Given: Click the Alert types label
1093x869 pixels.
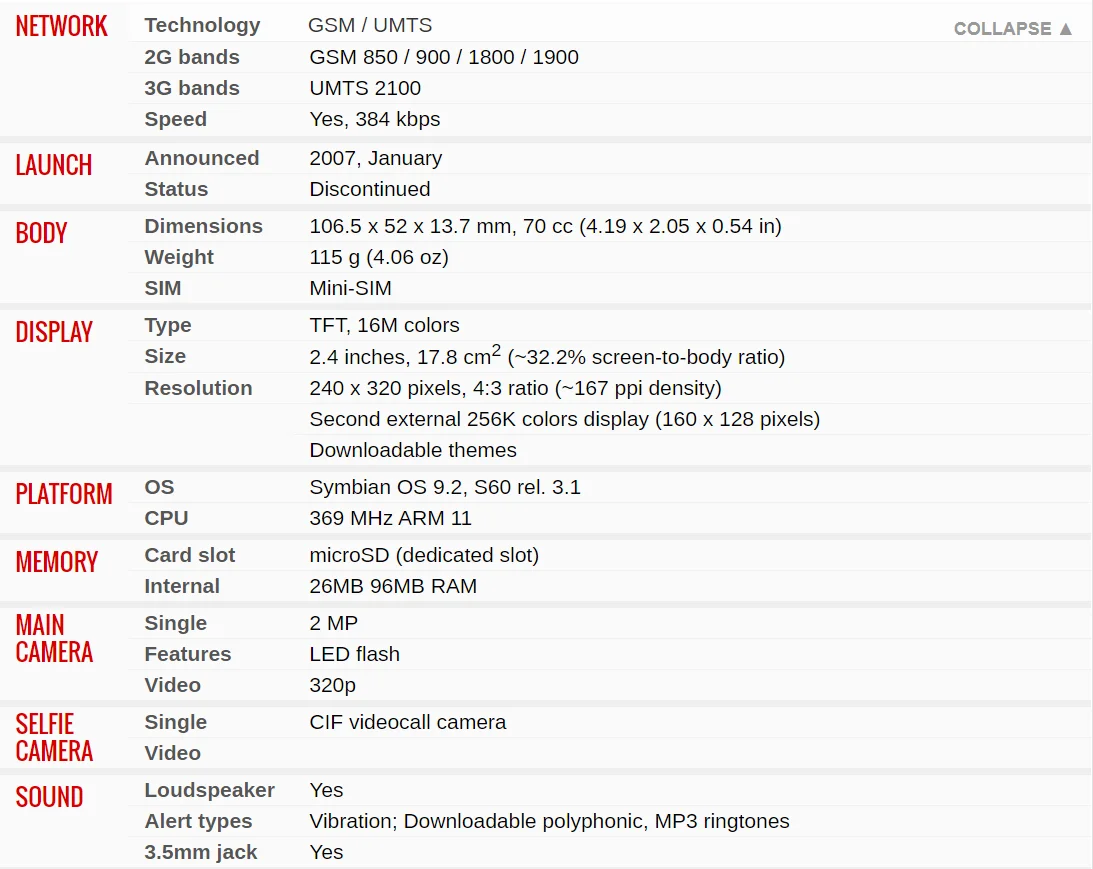Looking at the screenshot, I should point(198,821).
